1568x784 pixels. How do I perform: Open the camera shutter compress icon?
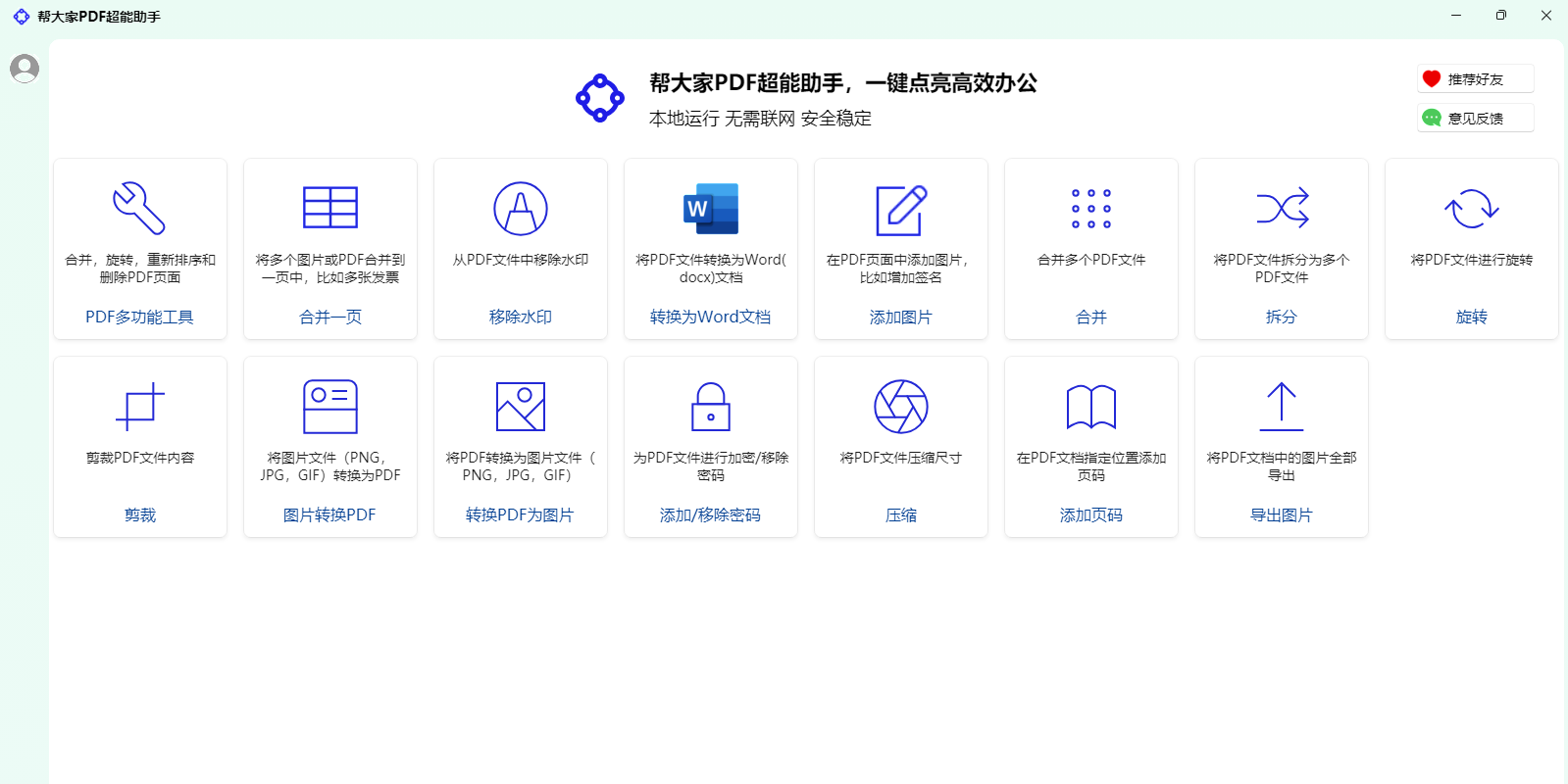tap(900, 407)
